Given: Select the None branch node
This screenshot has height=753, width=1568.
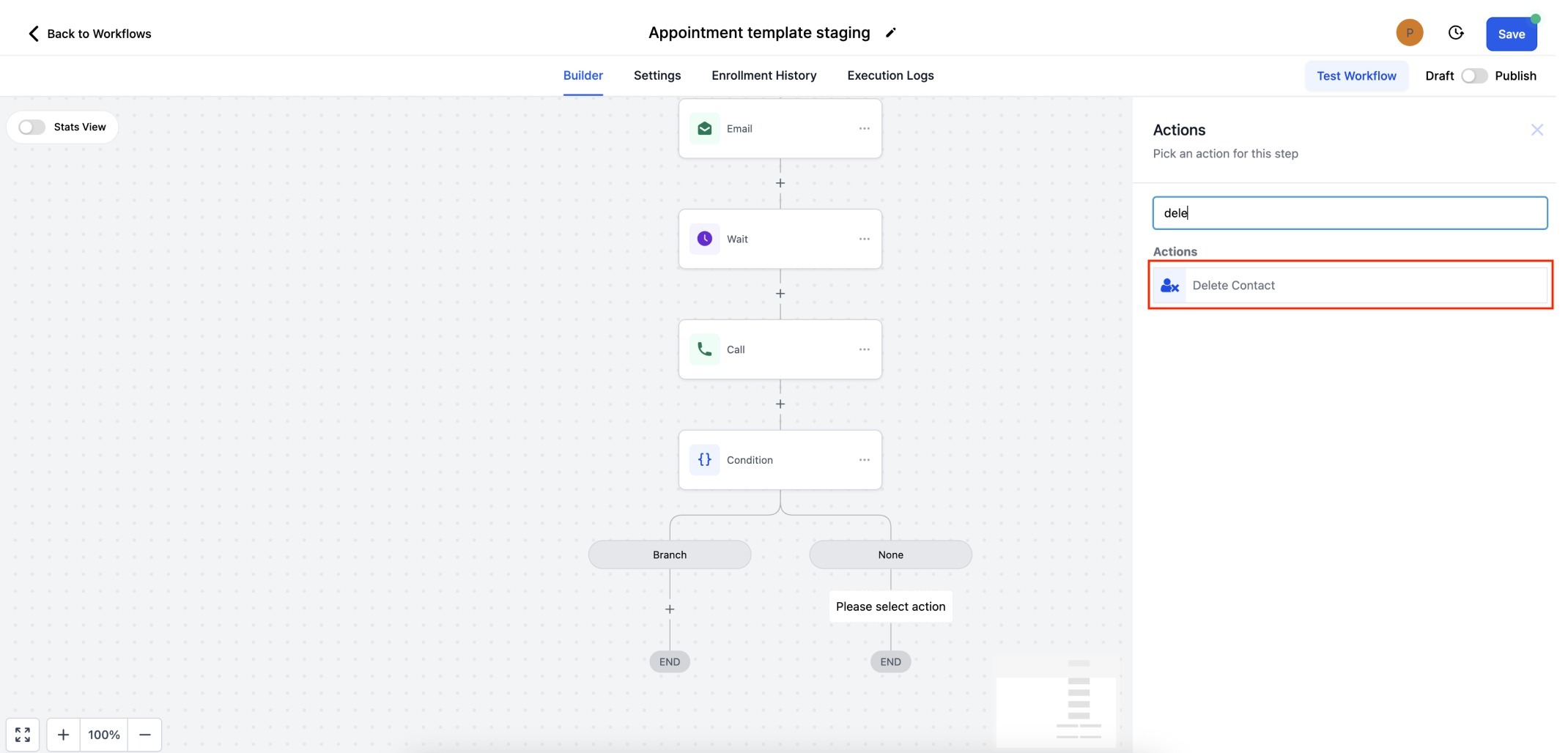Looking at the screenshot, I should (890, 554).
